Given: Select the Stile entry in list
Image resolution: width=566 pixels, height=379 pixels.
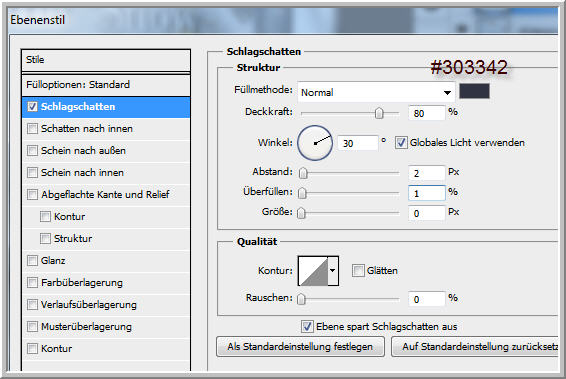Looking at the screenshot, I should [x=106, y=60].
